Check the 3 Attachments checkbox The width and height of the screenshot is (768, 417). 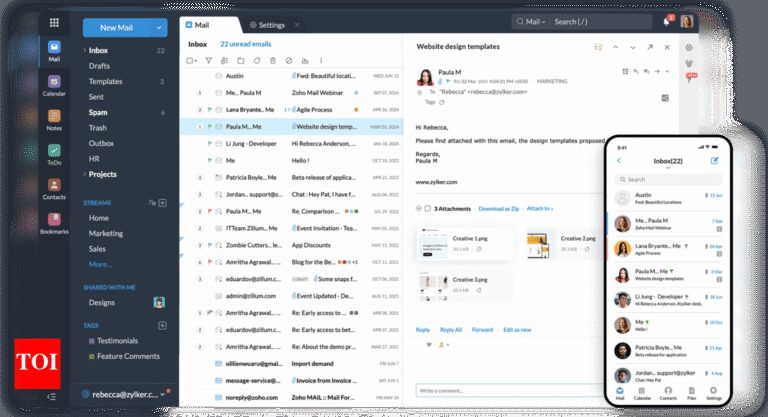click(427, 208)
